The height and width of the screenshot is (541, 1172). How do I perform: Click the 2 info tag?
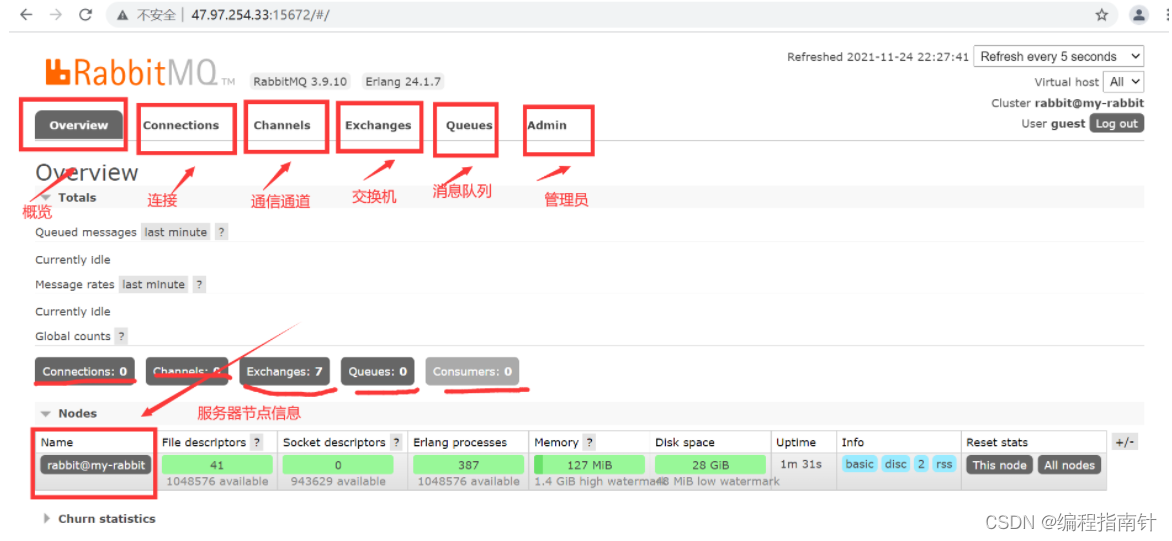(921, 464)
